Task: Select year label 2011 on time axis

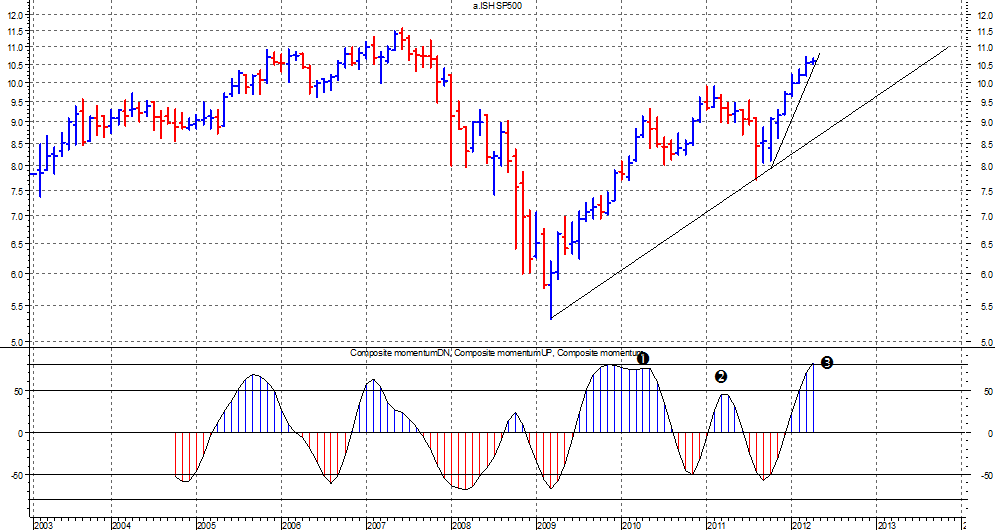Action: click(x=716, y=525)
